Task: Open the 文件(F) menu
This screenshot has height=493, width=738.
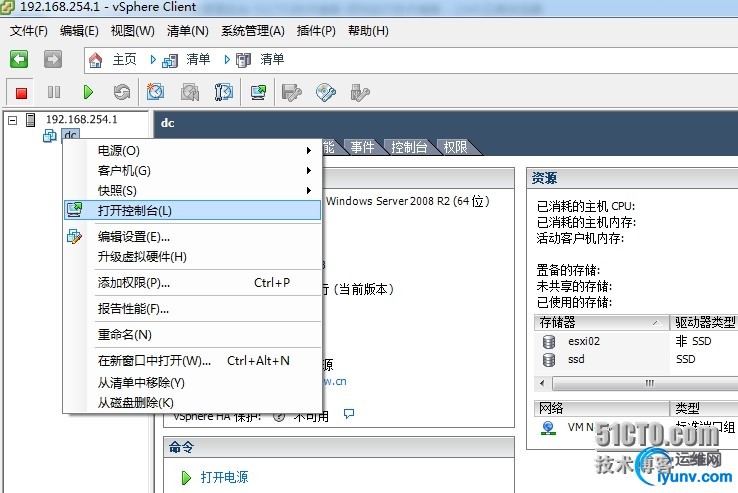Action: (29, 31)
